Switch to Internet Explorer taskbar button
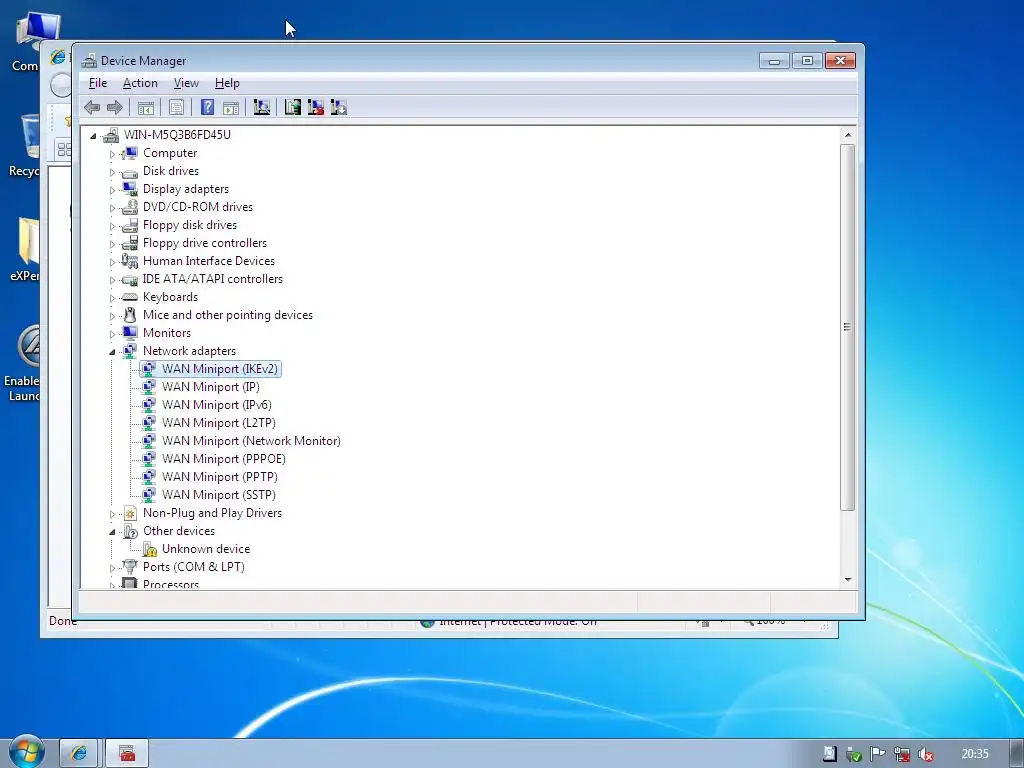This screenshot has height=768, width=1024. tap(78, 754)
